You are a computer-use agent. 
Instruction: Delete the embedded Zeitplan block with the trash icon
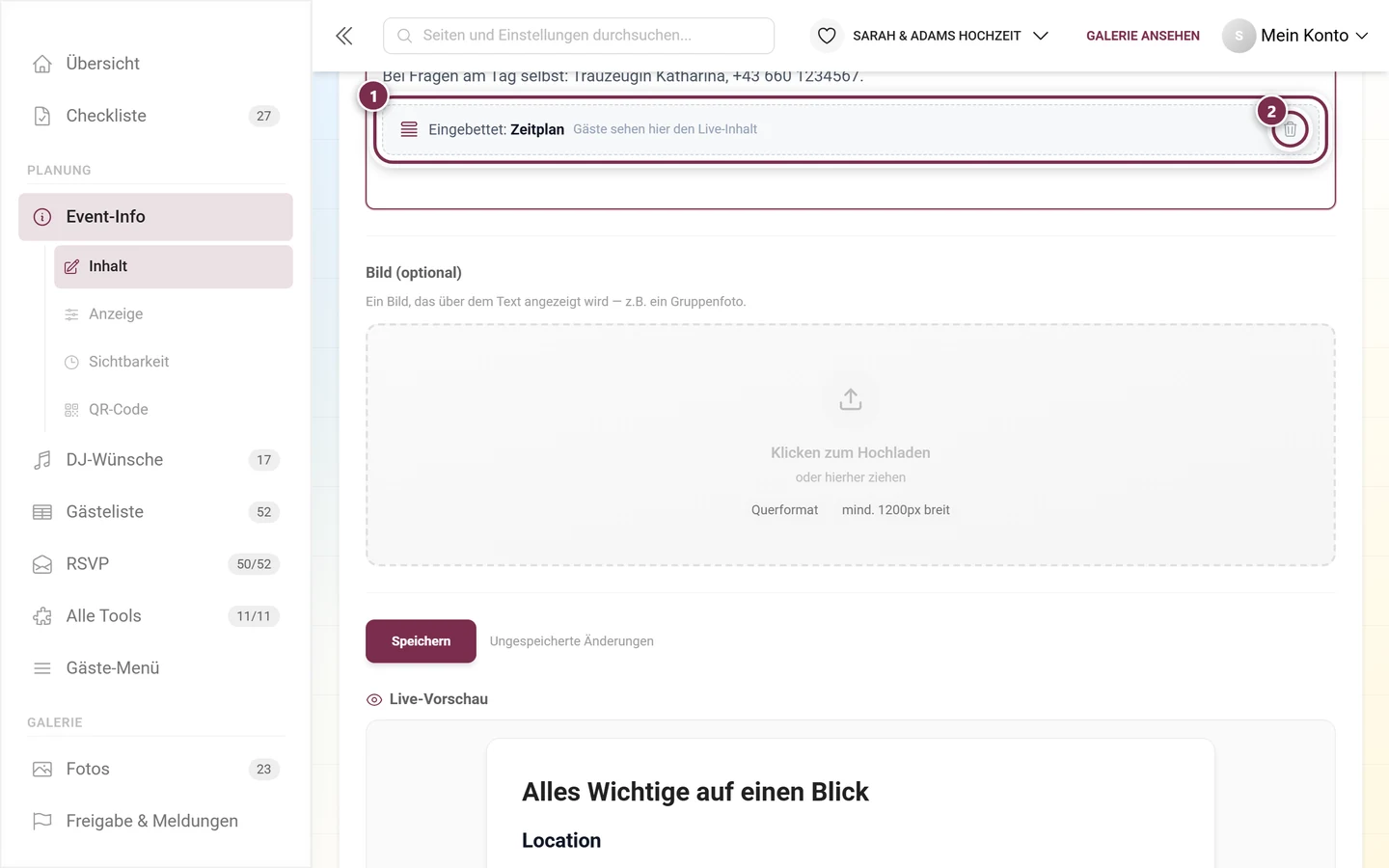click(1290, 128)
